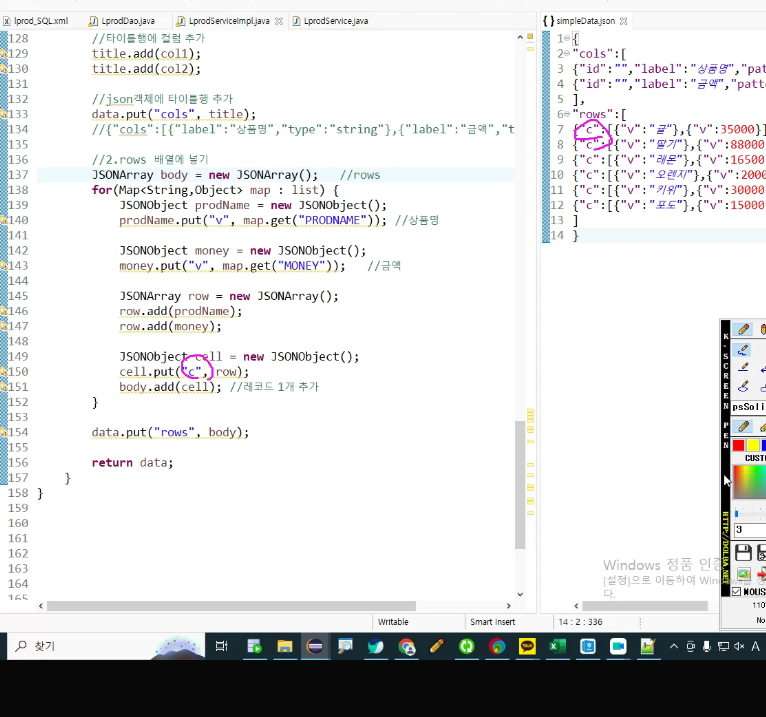
Task: Click the save floppy disk icon
Action: (x=743, y=552)
